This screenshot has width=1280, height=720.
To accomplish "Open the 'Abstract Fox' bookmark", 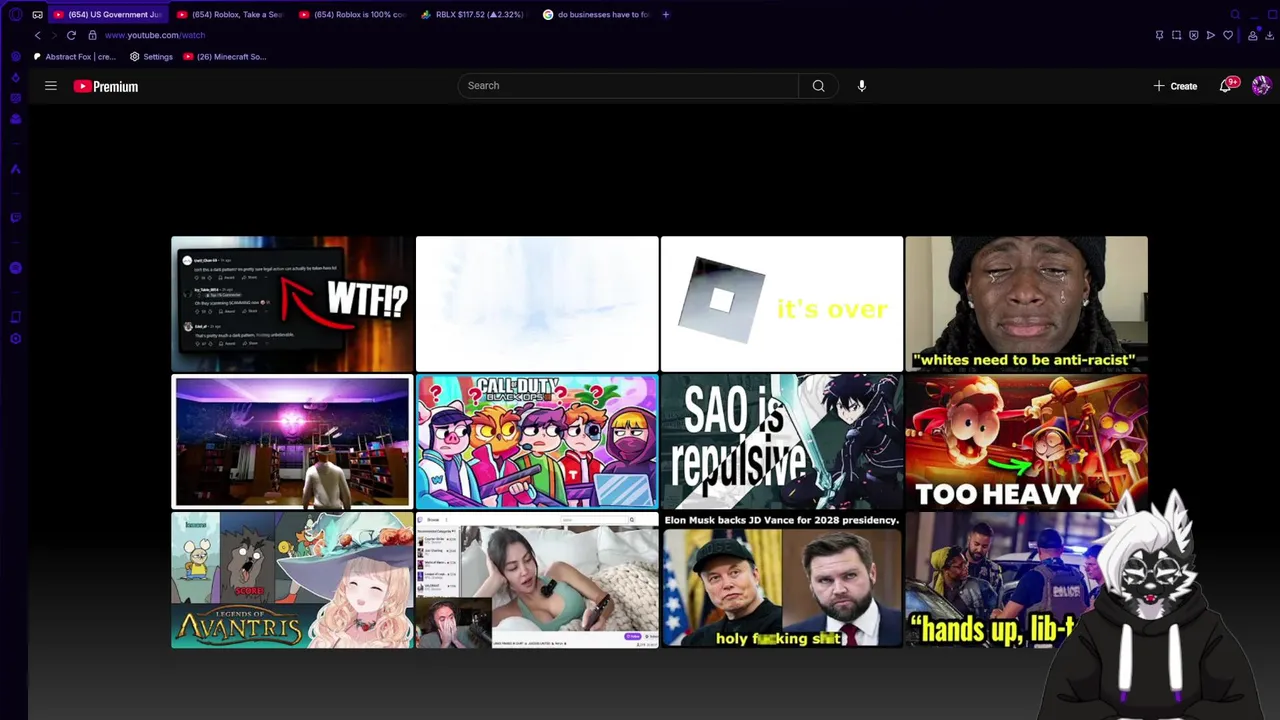I will (75, 57).
